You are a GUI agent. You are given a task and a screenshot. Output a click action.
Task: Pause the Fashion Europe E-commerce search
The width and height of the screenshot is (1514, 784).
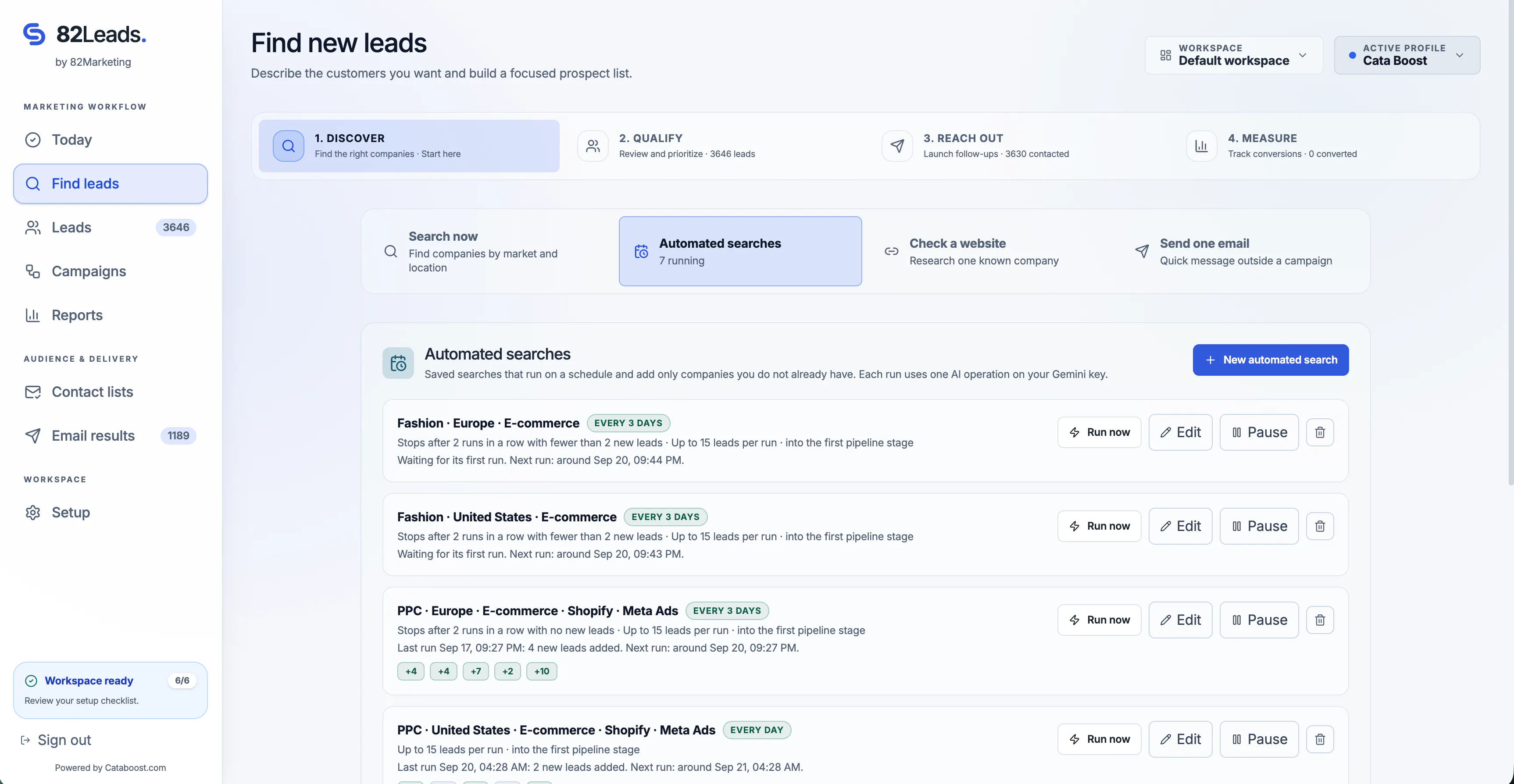click(1259, 432)
